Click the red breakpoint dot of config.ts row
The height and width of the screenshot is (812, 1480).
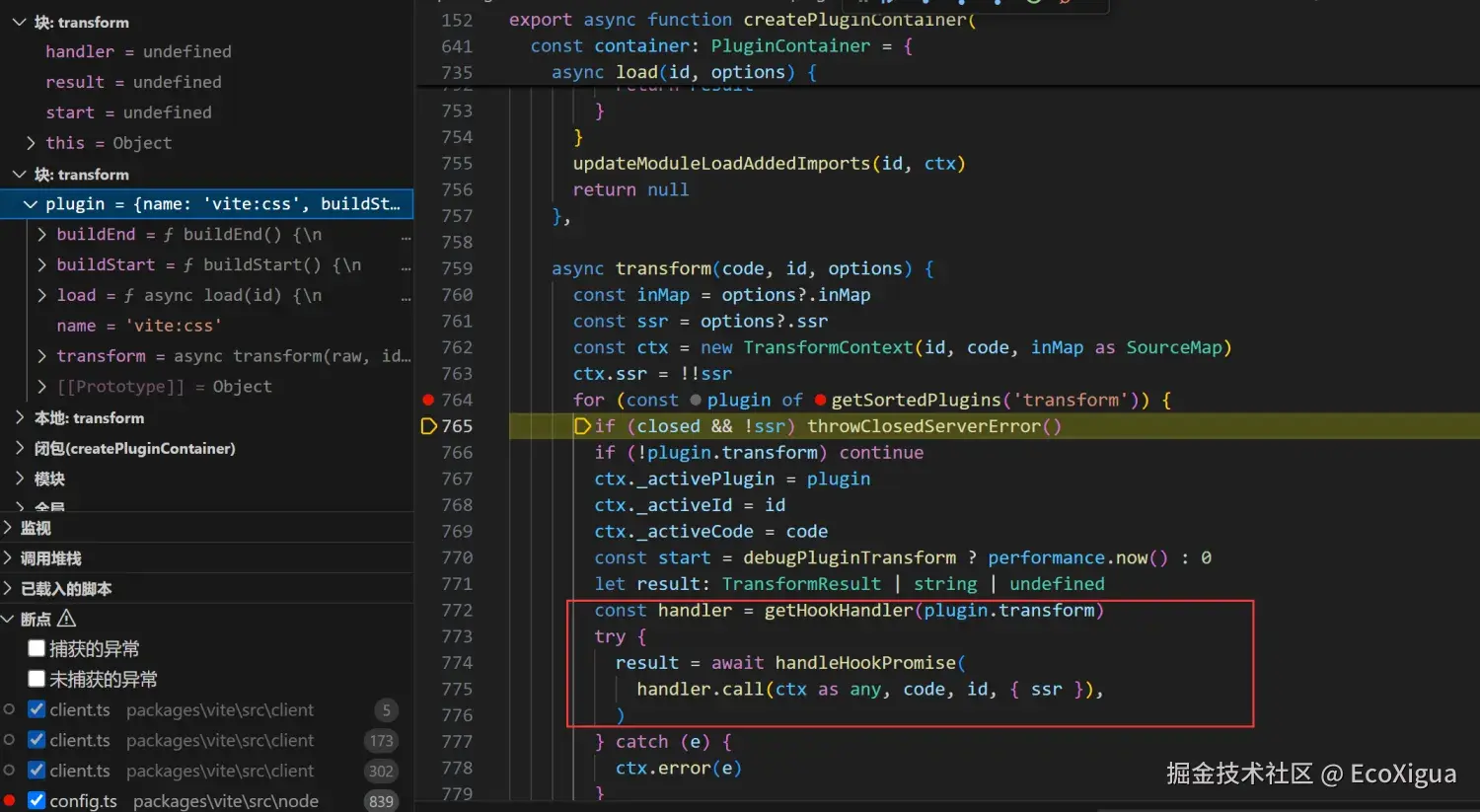tap(9, 800)
